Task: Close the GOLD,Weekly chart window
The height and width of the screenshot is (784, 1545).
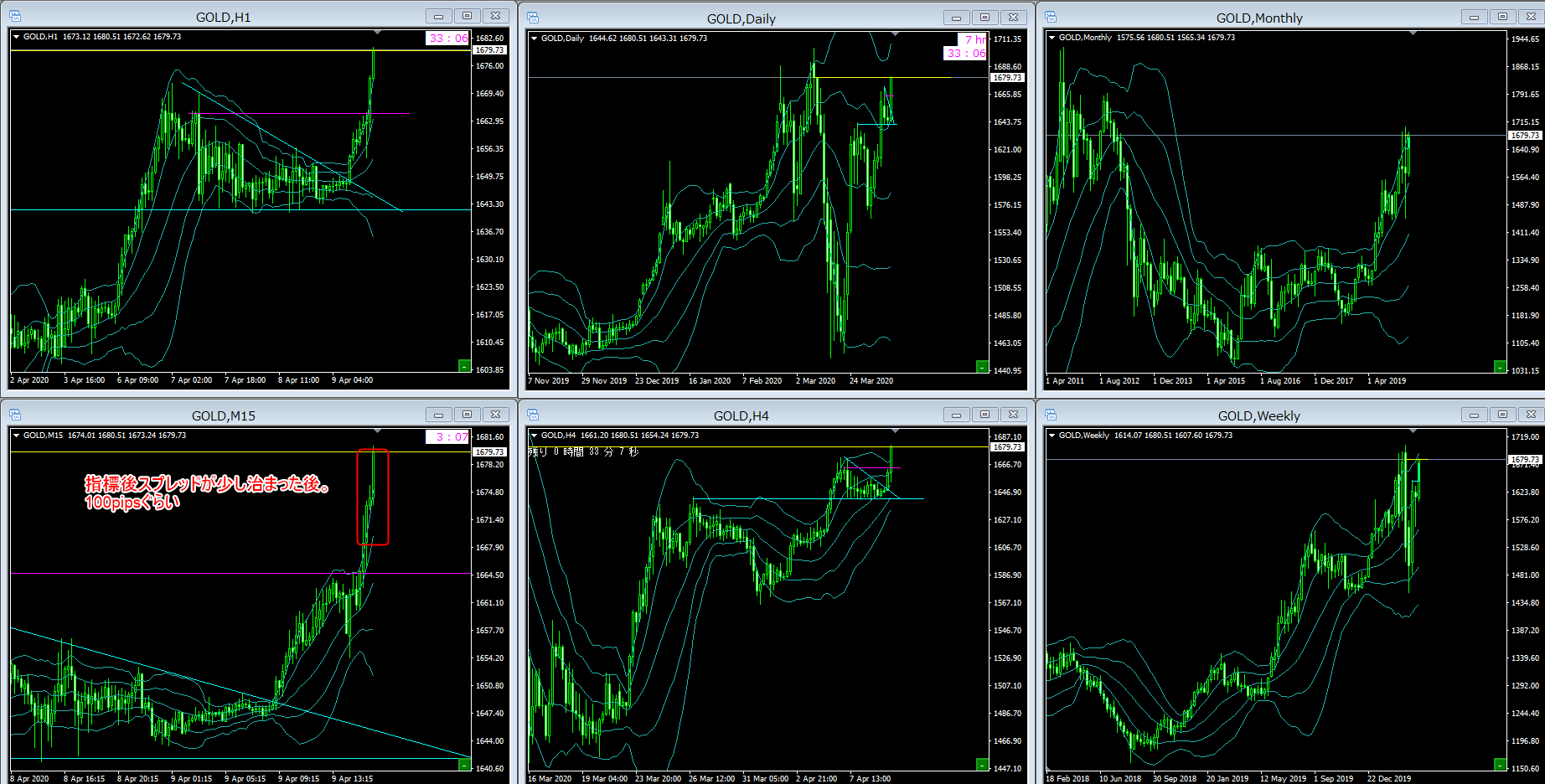Action: click(x=1531, y=415)
